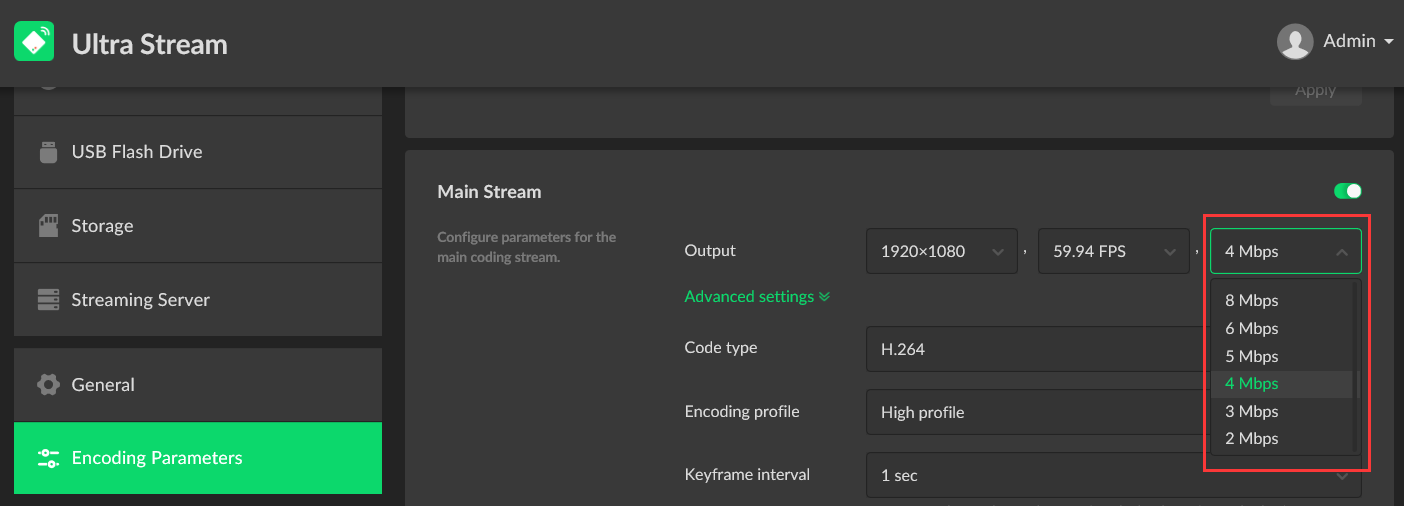Choose highlighted 4 Mbps list option

pyautogui.click(x=1282, y=384)
